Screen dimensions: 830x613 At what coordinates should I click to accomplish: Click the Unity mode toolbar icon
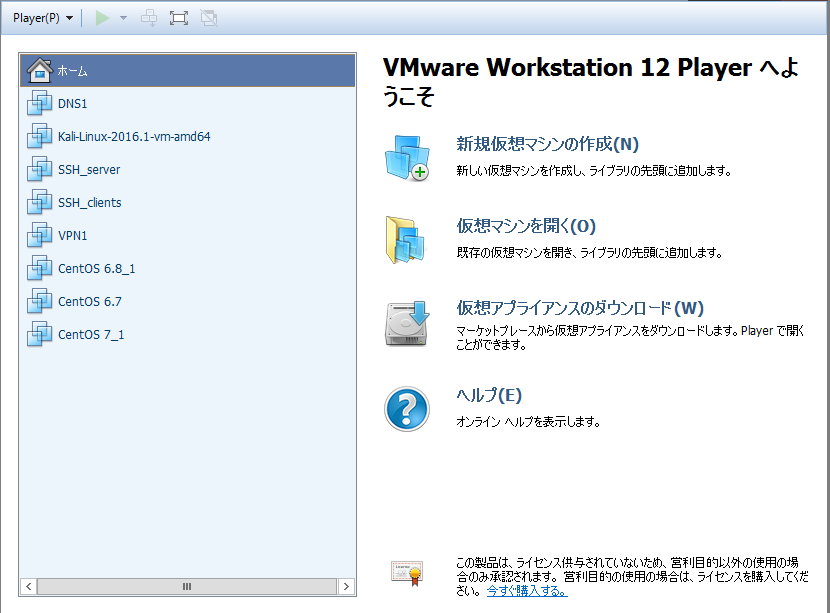(x=209, y=18)
